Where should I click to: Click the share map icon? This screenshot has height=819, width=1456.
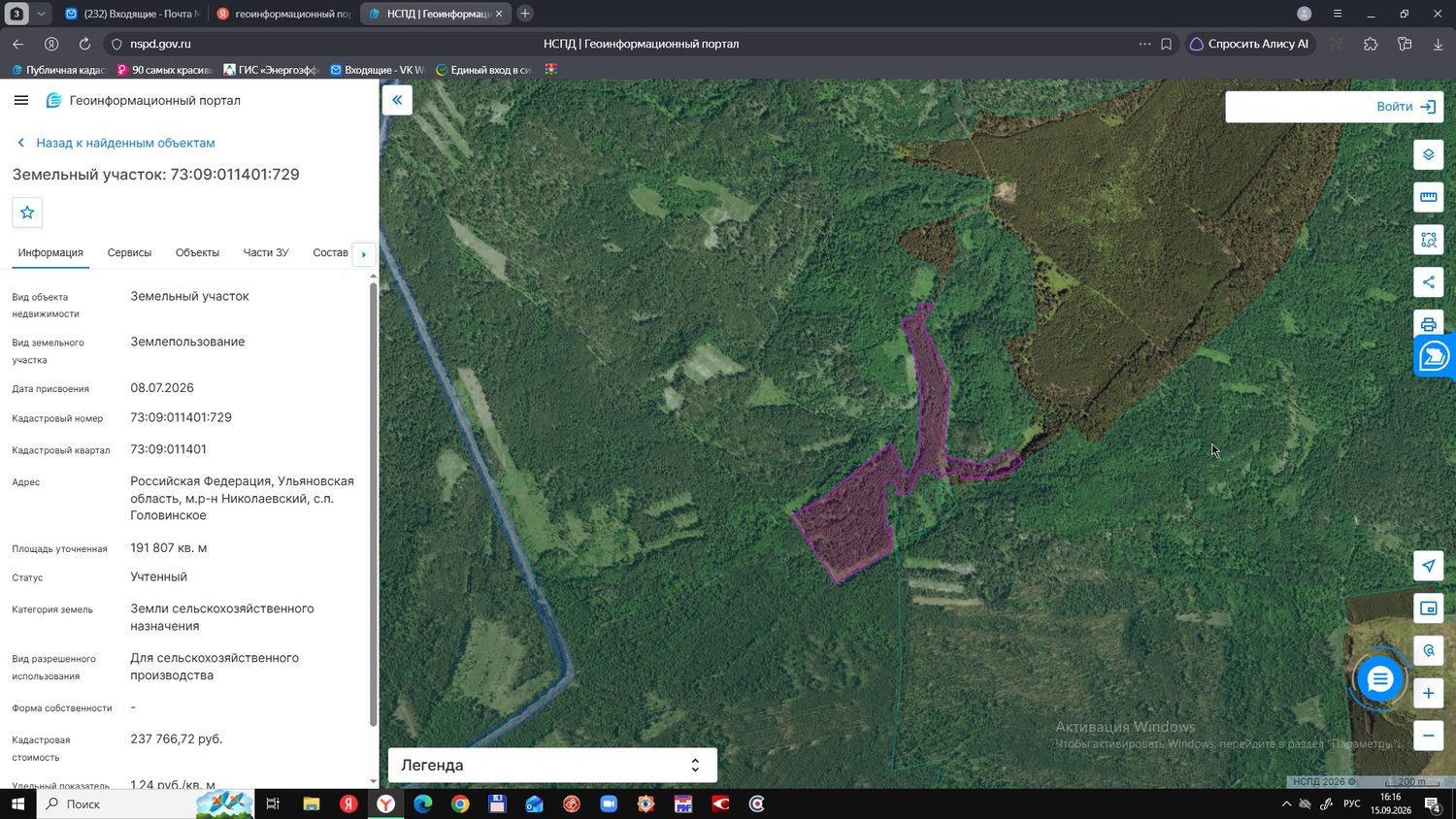1428,282
